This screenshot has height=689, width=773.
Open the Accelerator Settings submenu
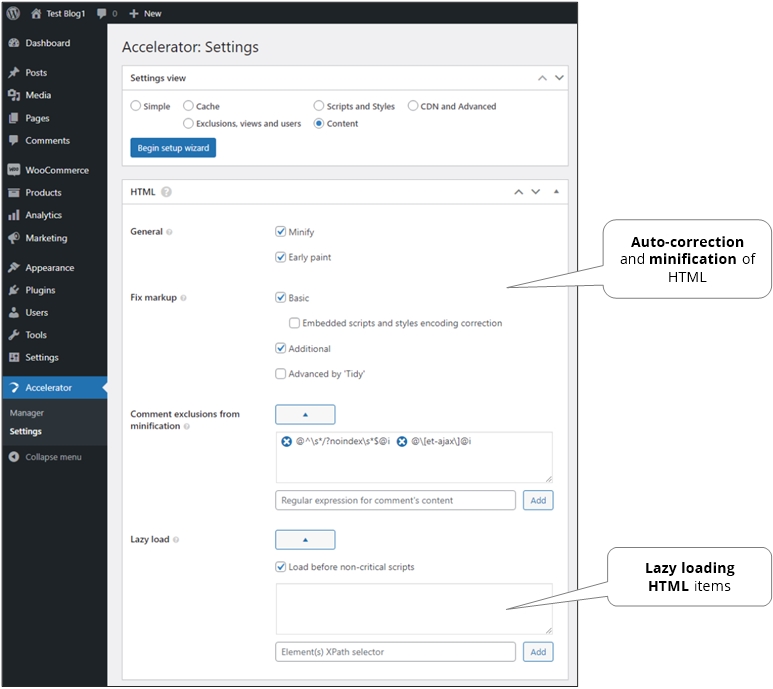(x=26, y=432)
